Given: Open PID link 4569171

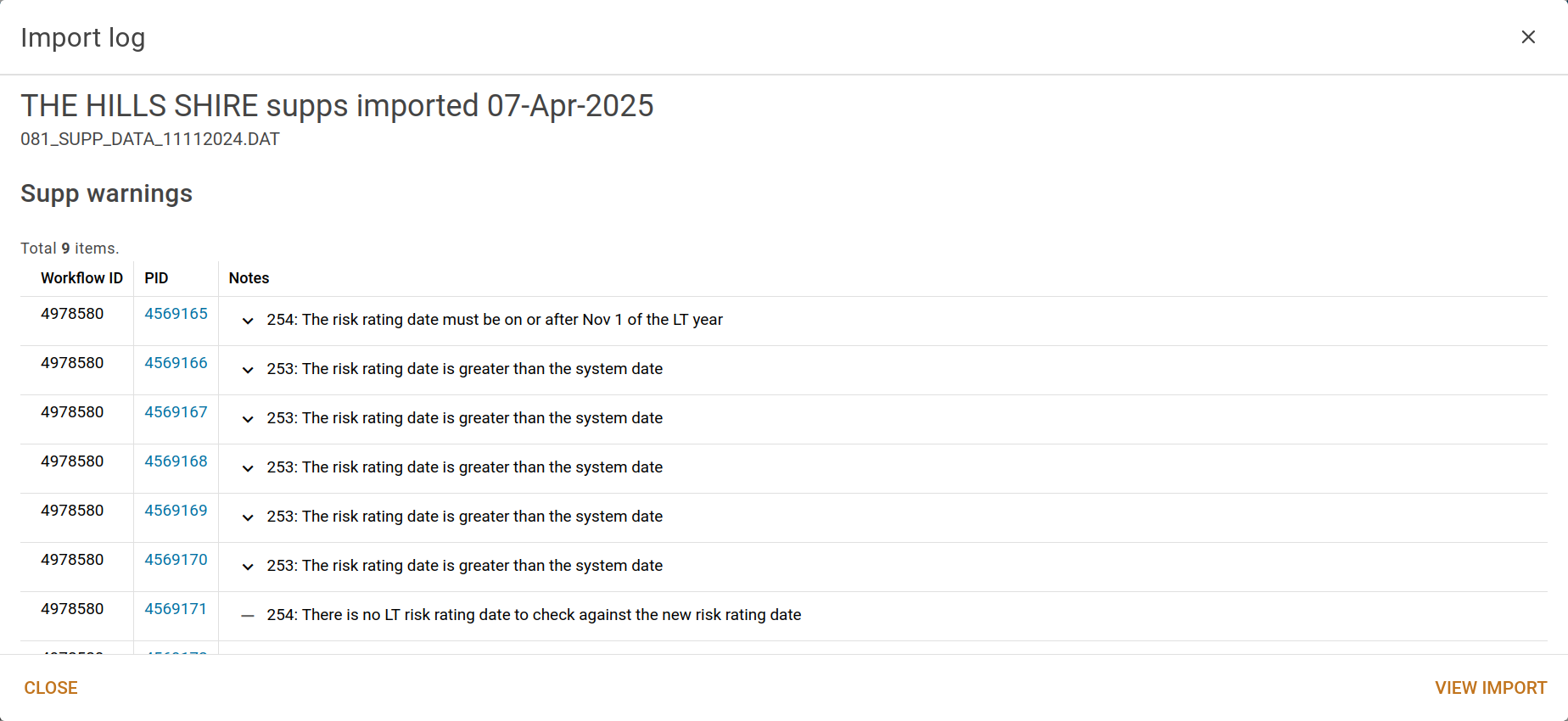Looking at the screenshot, I should [176, 609].
